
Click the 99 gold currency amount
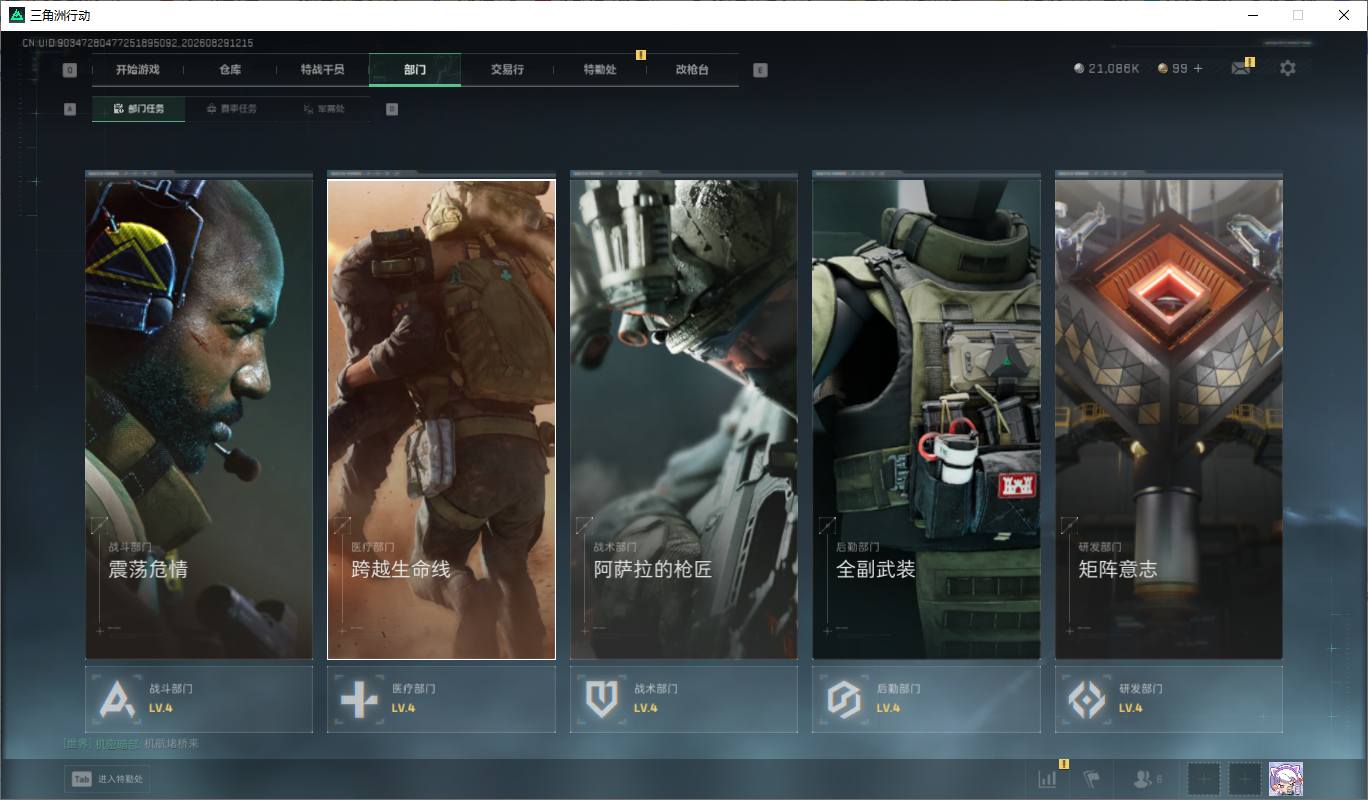point(1180,68)
